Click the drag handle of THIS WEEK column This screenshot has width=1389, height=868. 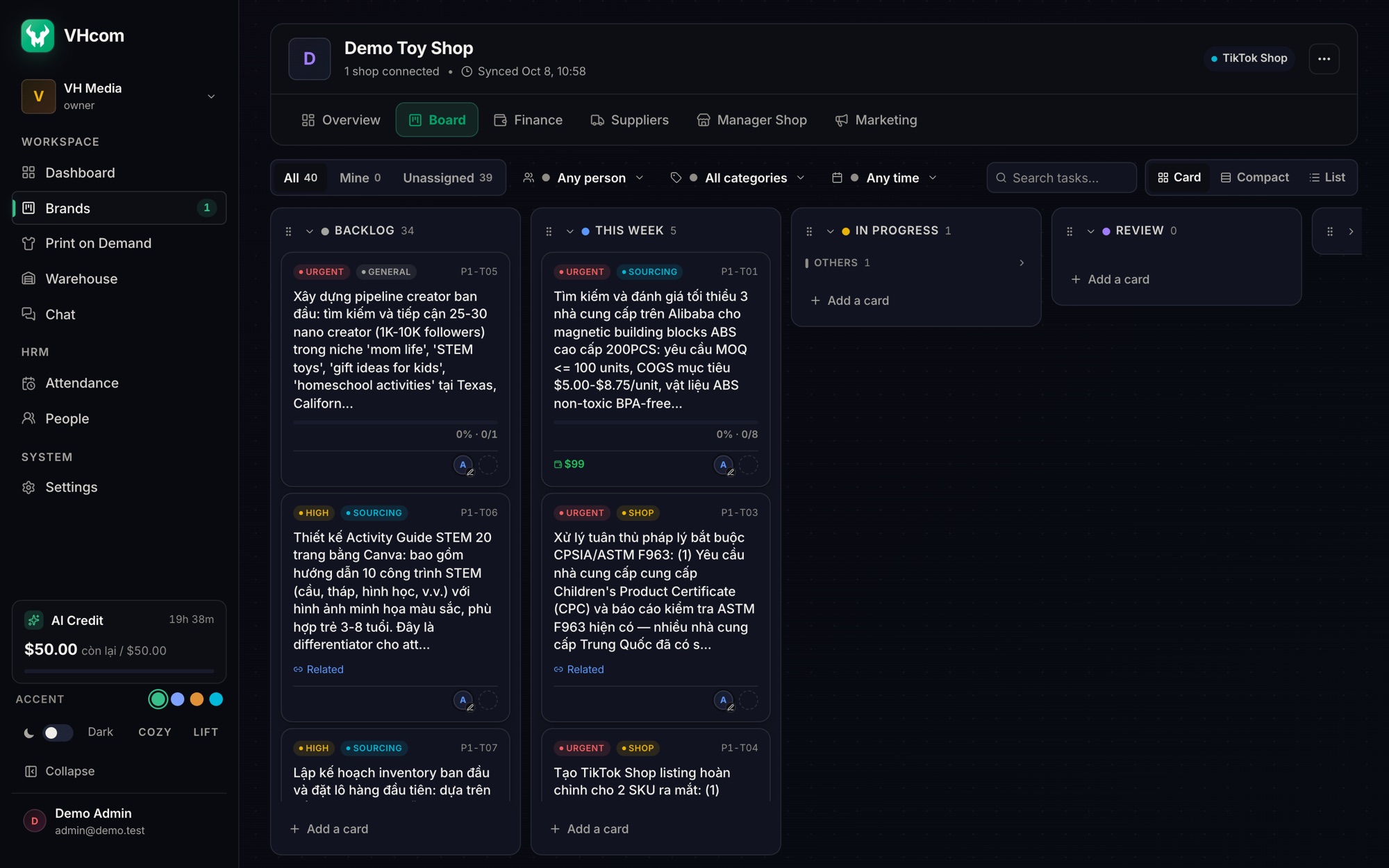pyautogui.click(x=549, y=231)
